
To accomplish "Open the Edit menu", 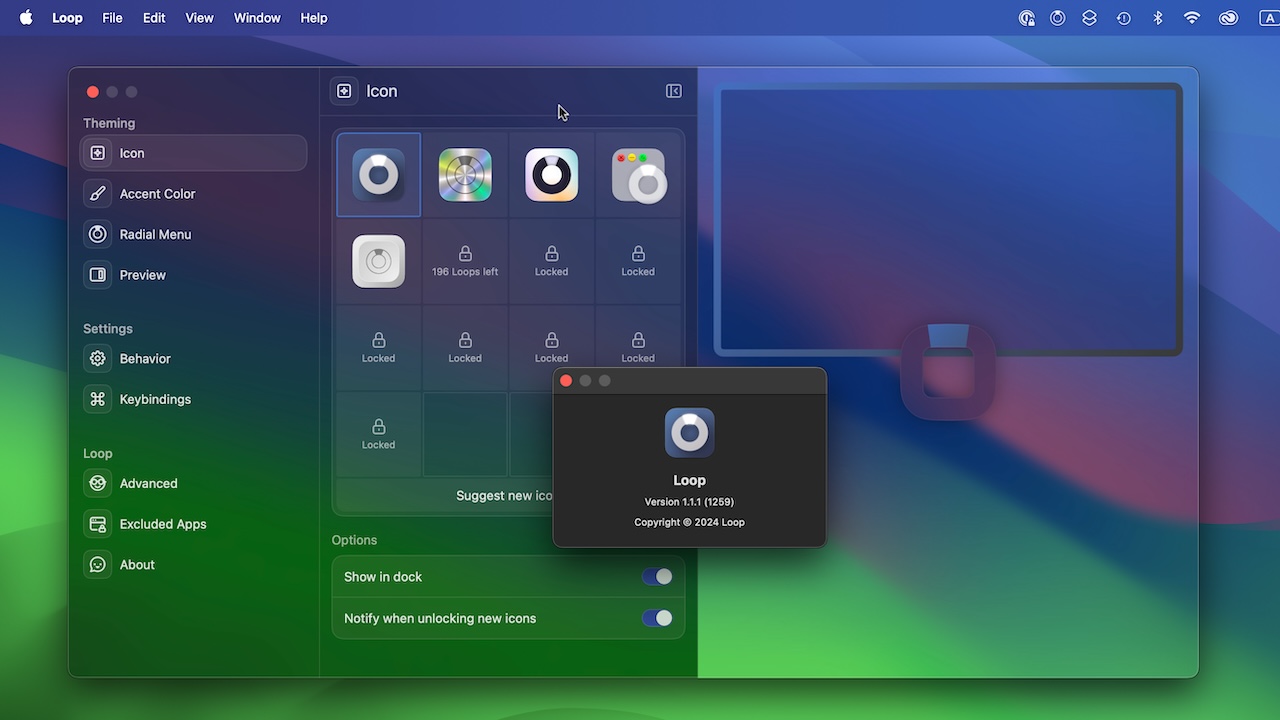I will pyautogui.click(x=154, y=18).
